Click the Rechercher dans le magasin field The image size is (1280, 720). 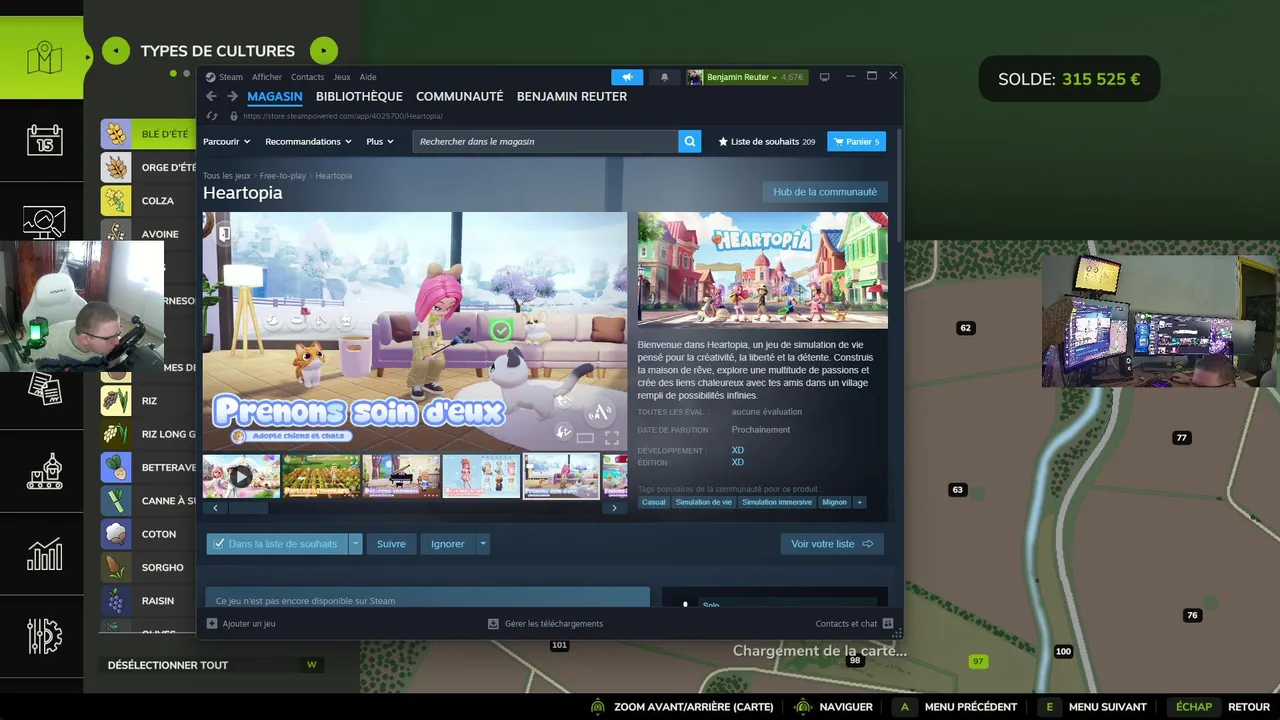[545, 141]
